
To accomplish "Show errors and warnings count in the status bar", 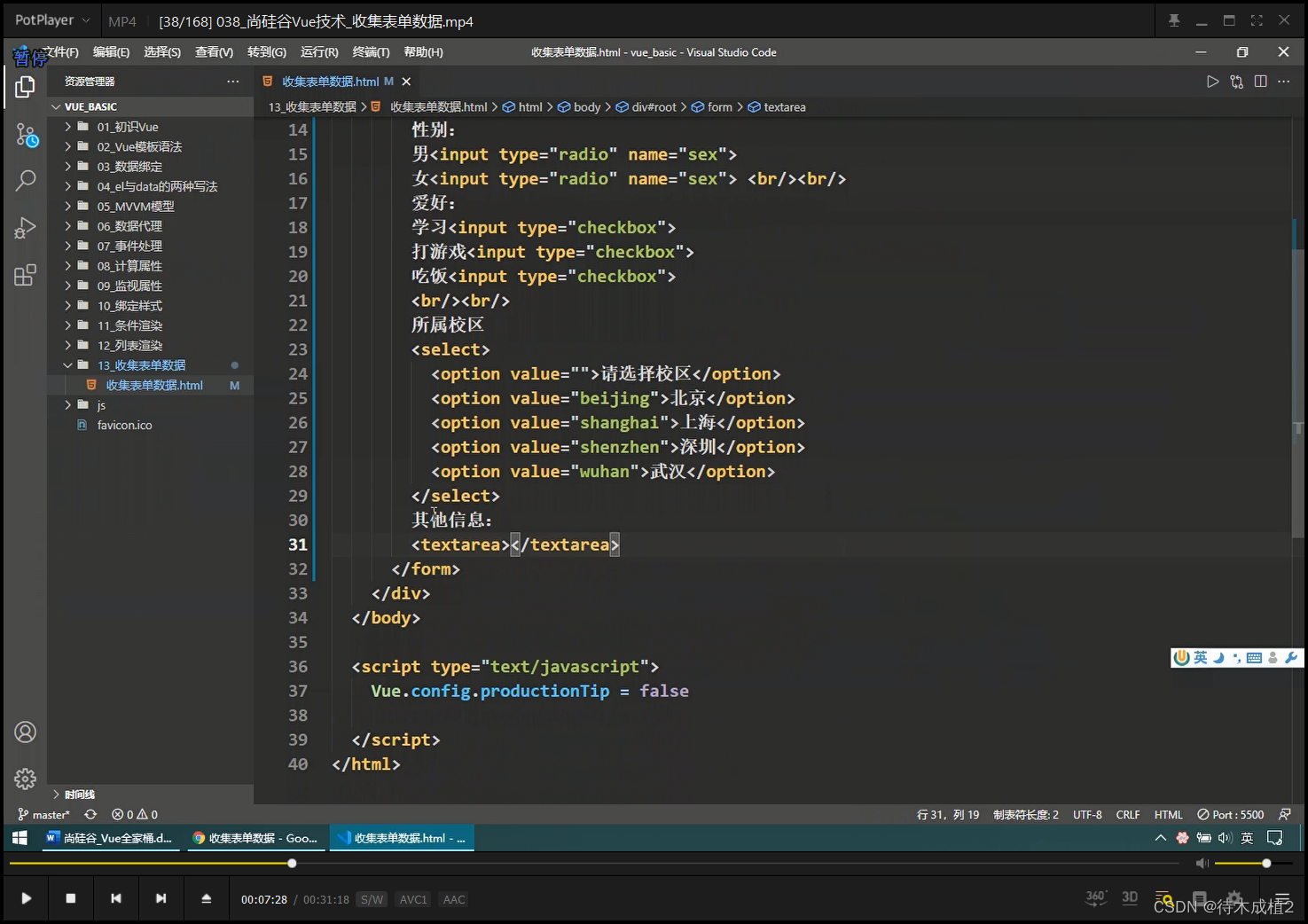I will [135, 814].
